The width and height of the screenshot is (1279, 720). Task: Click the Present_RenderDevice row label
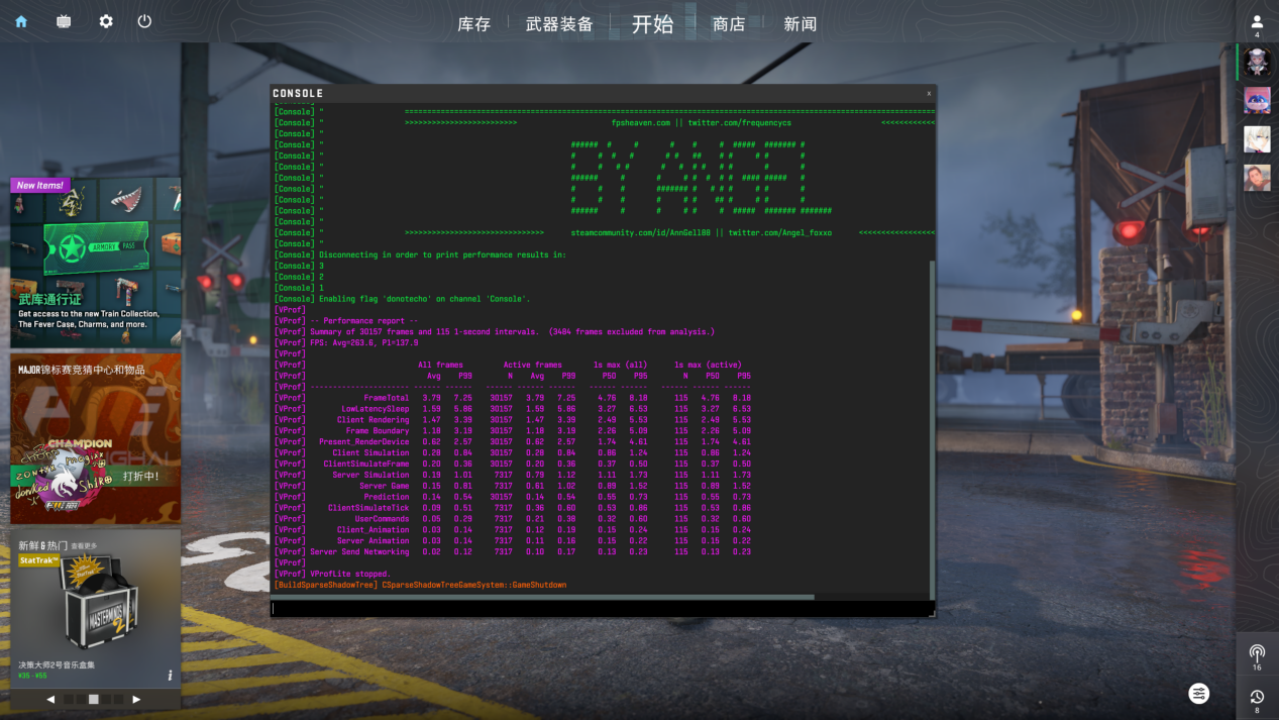(364, 441)
